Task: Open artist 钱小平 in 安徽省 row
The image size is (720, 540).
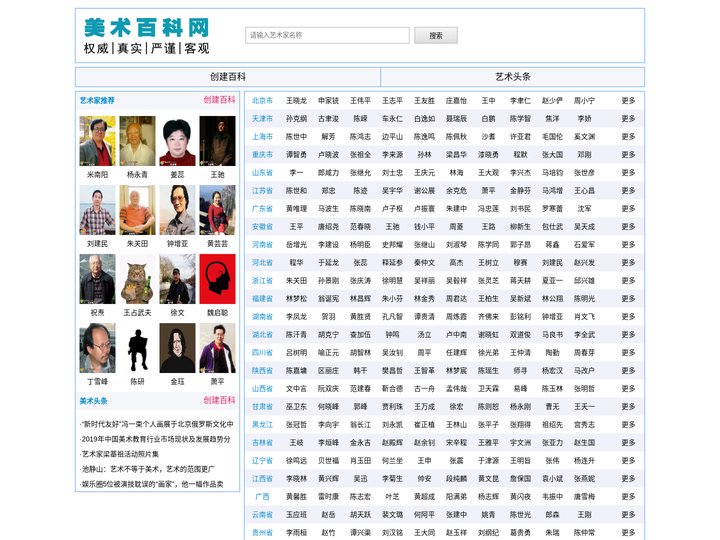Action: click(x=424, y=226)
